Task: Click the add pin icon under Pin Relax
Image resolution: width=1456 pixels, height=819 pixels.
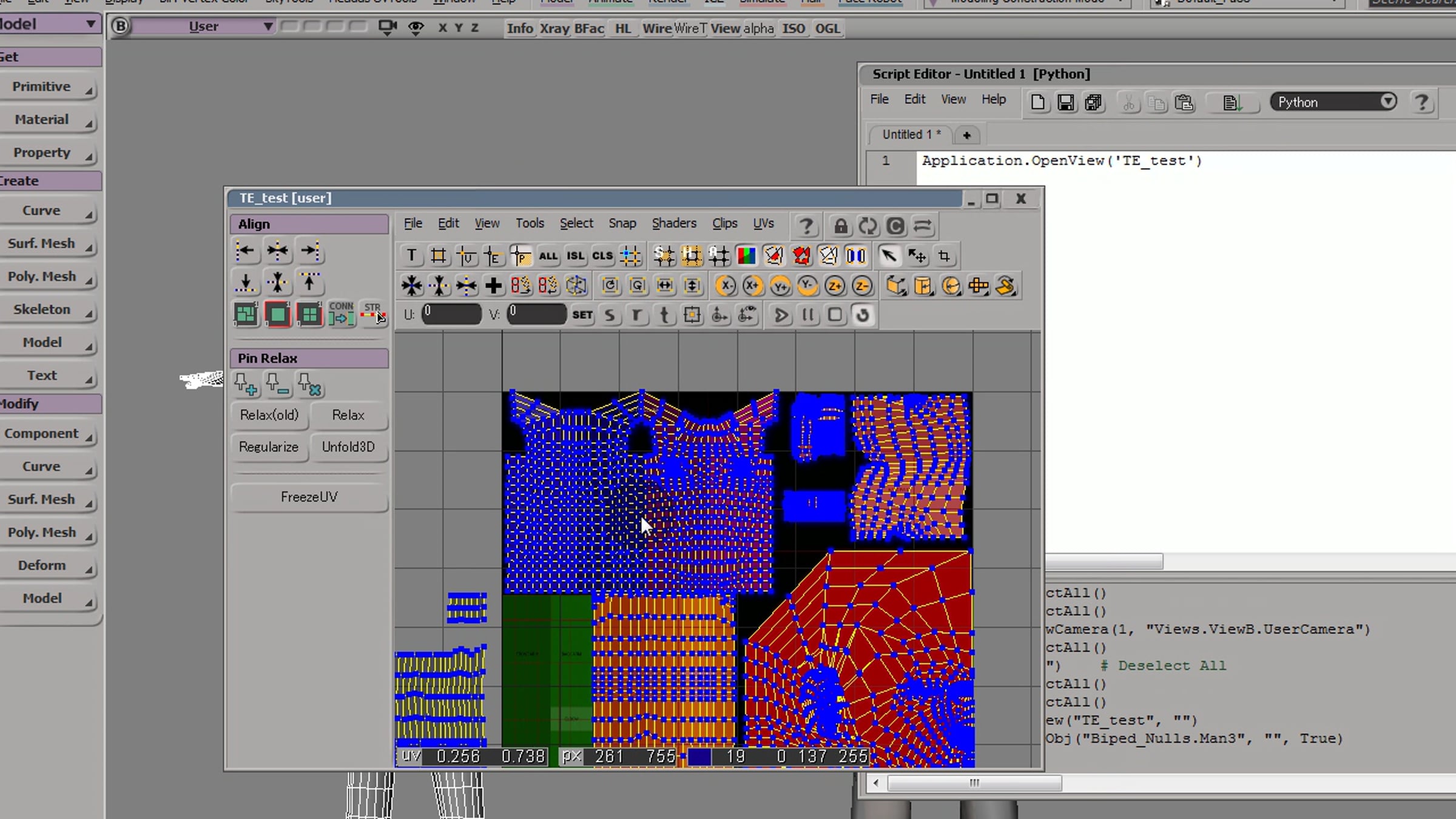Action: pos(246,385)
